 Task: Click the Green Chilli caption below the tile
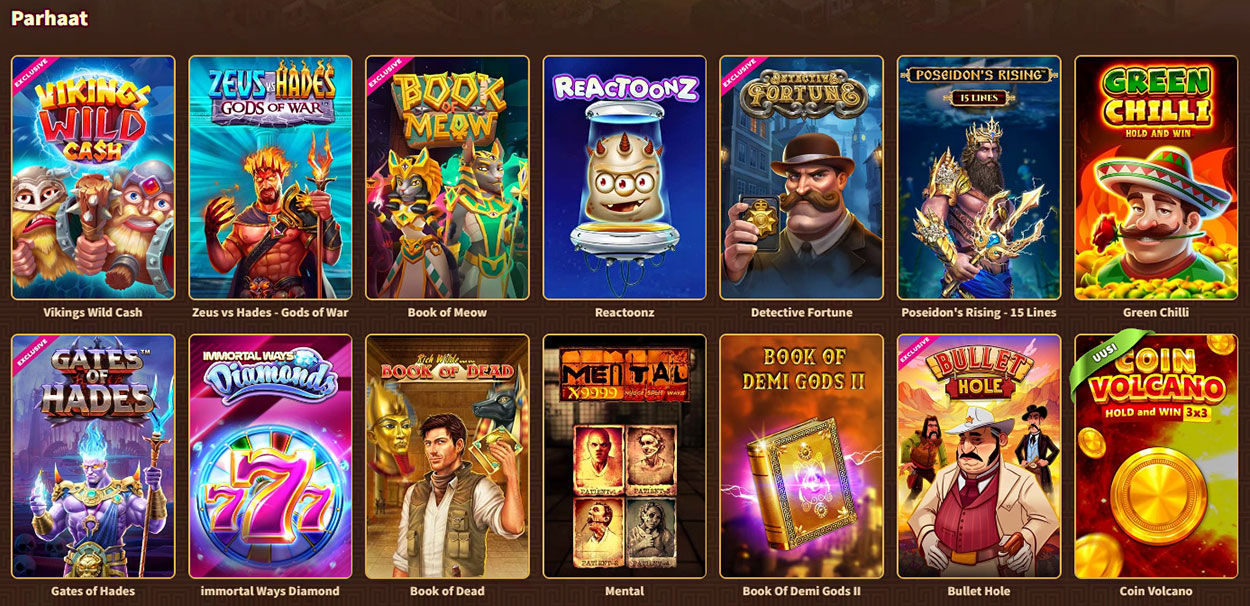tap(1156, 312)
